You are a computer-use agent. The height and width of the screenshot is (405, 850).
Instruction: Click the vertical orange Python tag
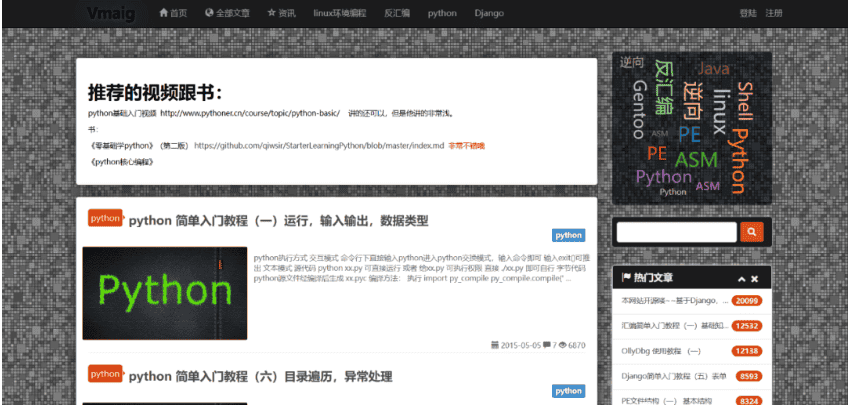(739, 161)
